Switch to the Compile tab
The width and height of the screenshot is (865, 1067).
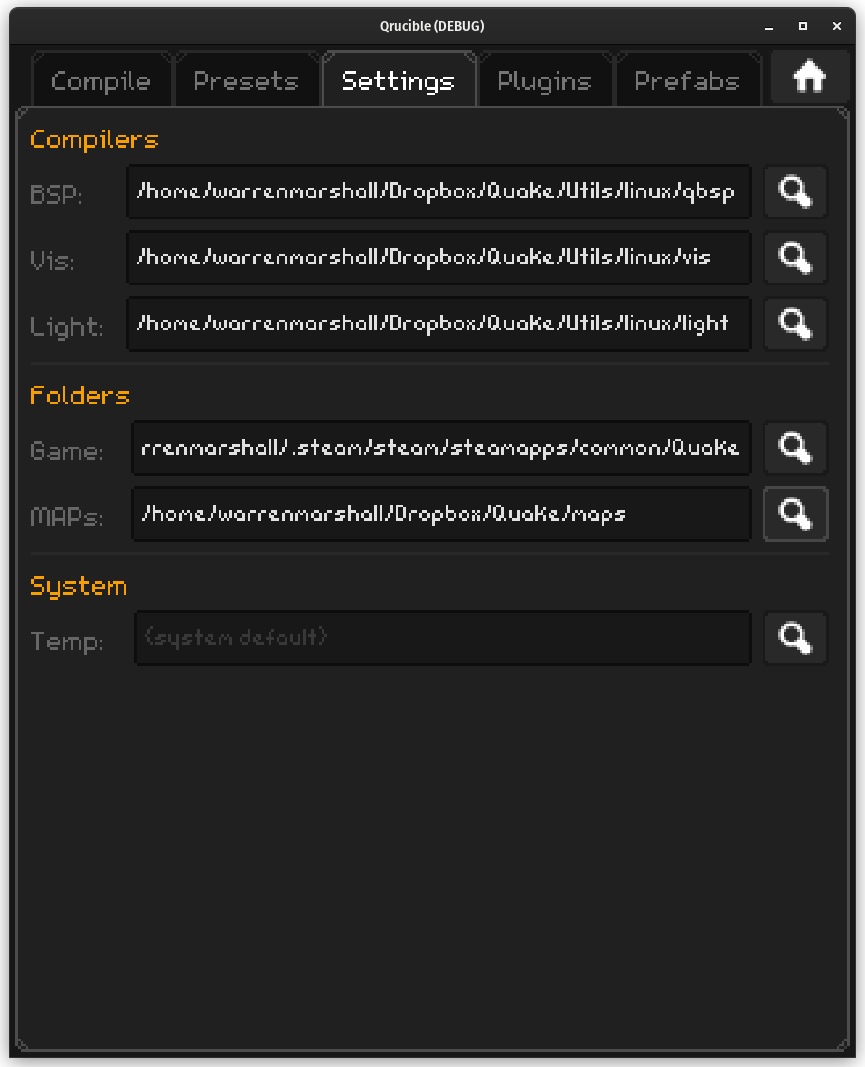click(101, 81)
